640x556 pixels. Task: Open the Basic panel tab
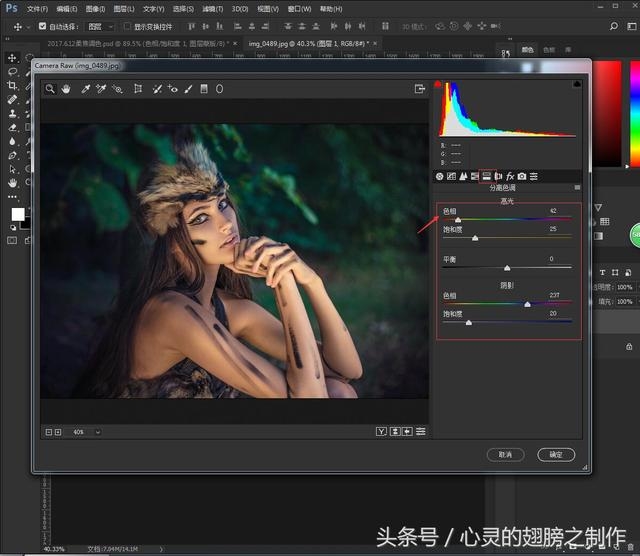pyautogui.click(x=440, y=176)
